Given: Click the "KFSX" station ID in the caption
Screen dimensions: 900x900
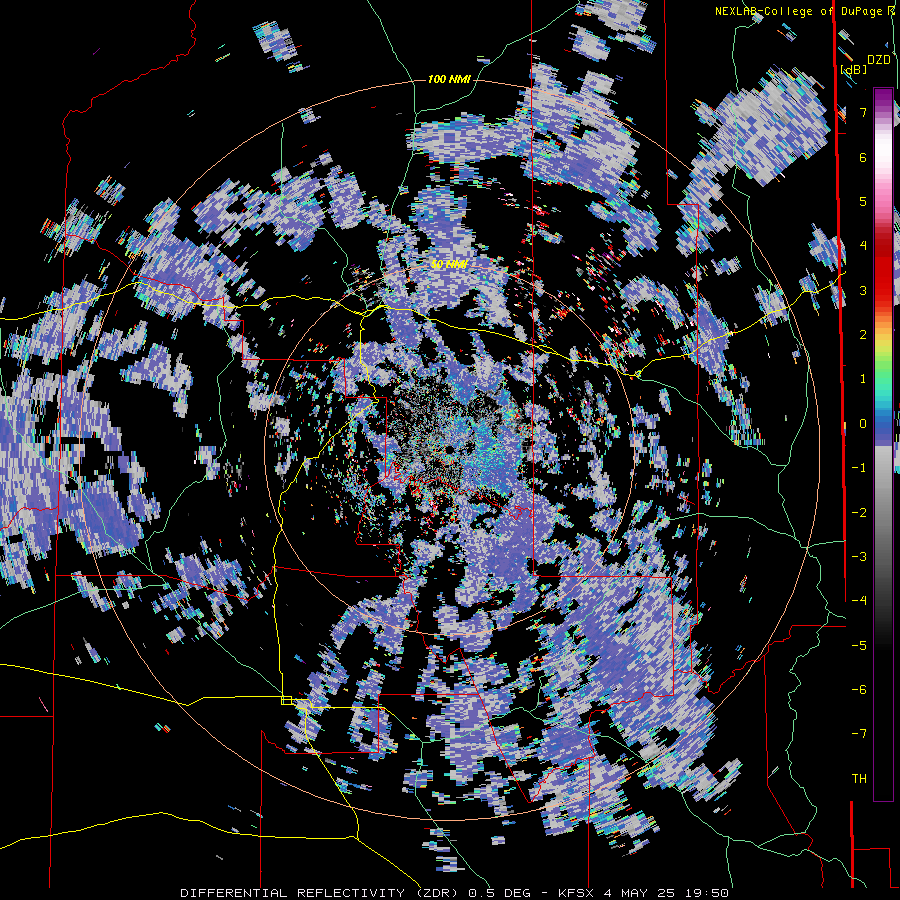Looking at the screenshot, I should click(x=575, y=893).
